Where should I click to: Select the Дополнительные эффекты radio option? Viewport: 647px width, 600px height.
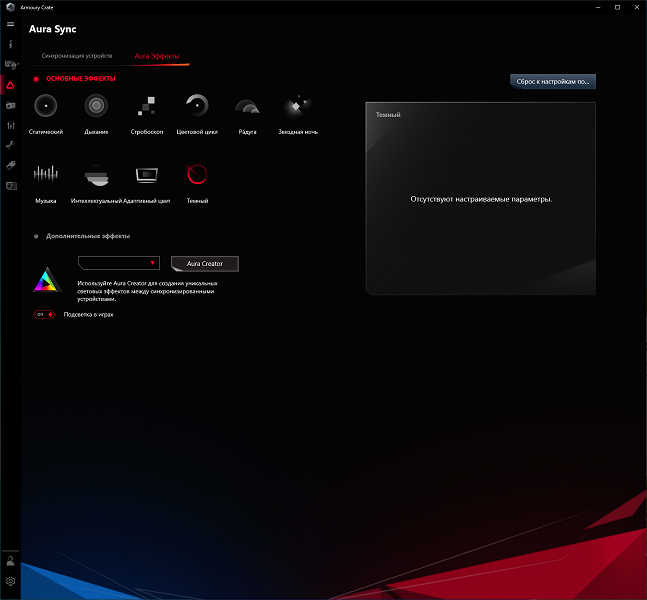coord(36,236)
